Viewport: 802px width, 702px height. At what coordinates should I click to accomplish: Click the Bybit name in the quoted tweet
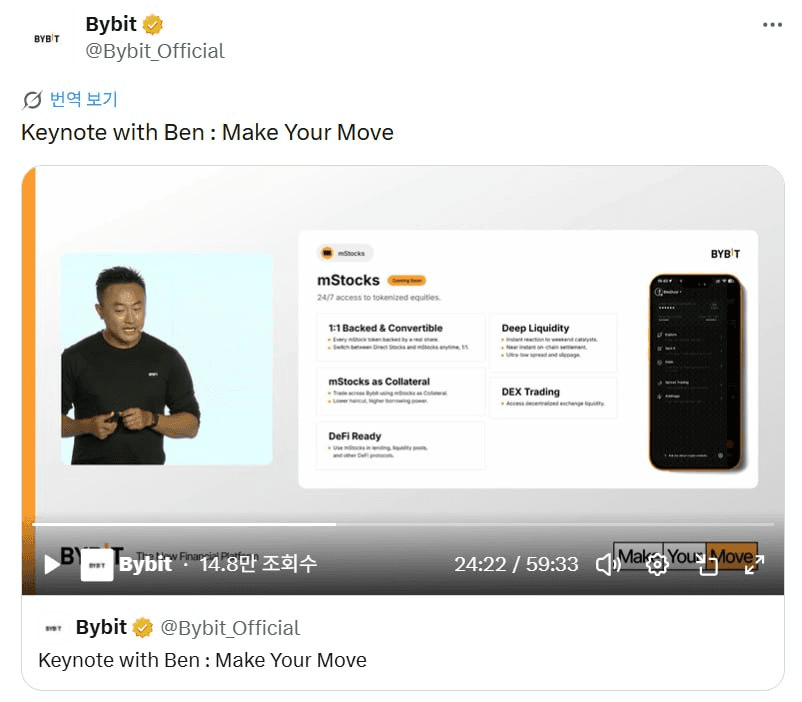click(101, 627)
